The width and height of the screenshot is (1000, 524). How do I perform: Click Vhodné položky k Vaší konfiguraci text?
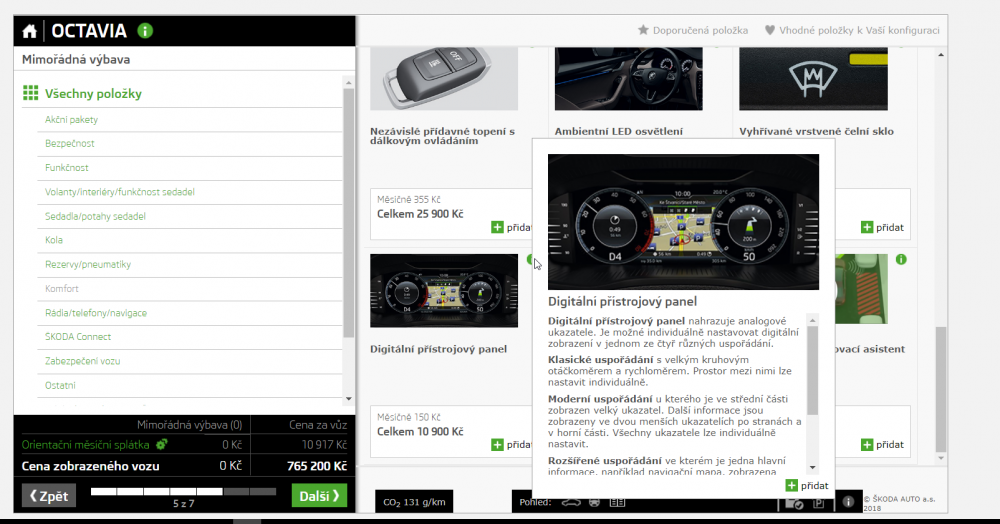coord(859,30)
